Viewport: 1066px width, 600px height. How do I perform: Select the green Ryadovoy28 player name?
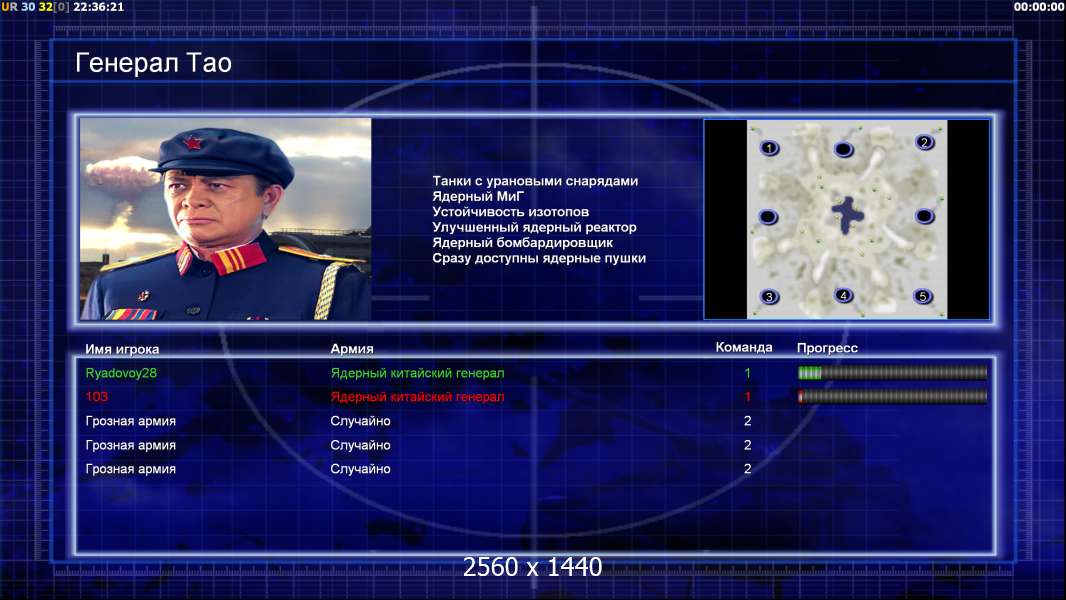[x=121, y=373]
